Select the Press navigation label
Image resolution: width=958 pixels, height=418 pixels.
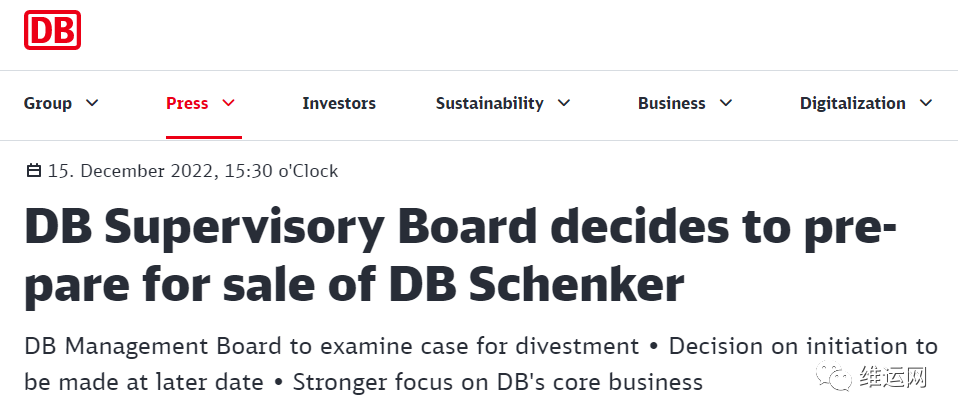tap(187, 103)
